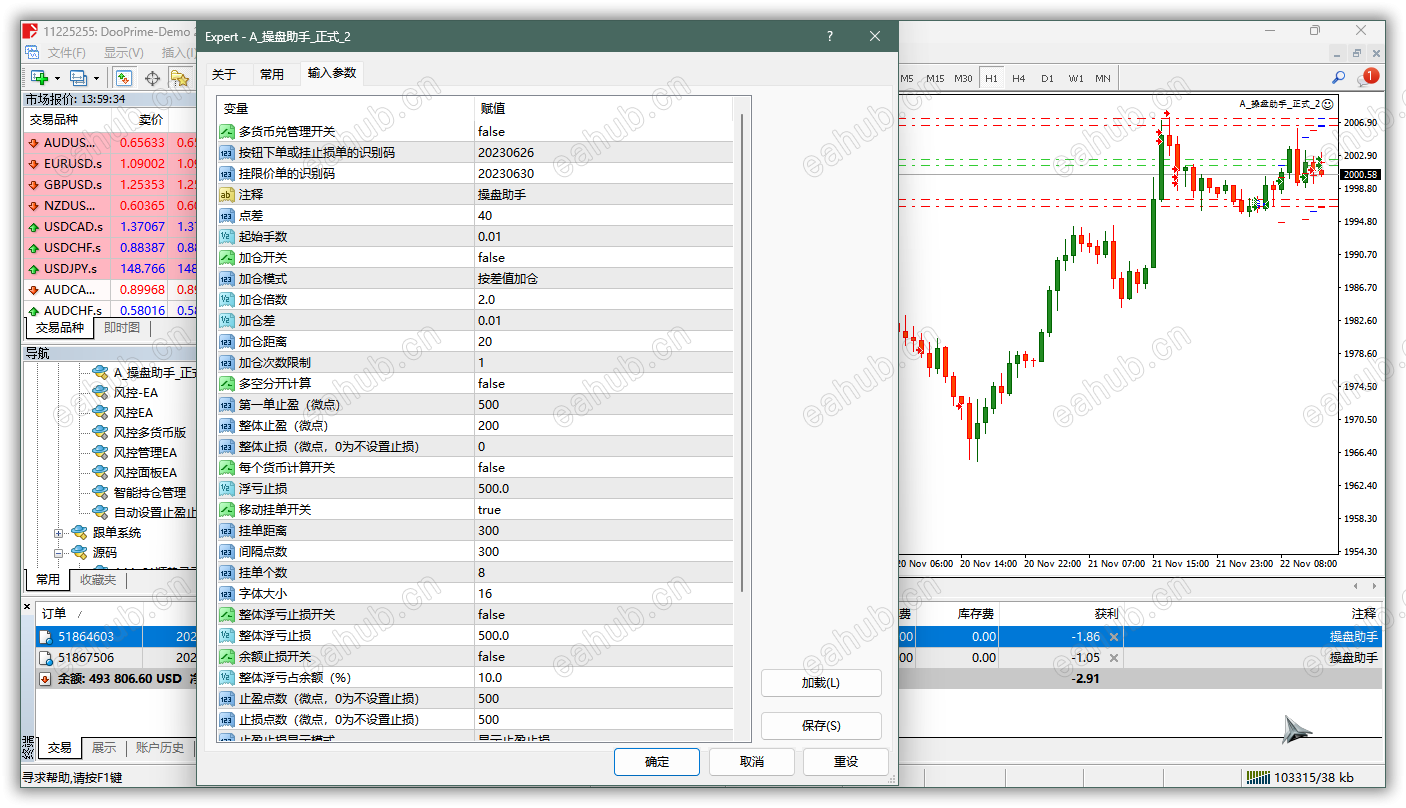Edit the 起始手数 value 0.01
This screenshot has height=808, width=1406.
point(603,236)
